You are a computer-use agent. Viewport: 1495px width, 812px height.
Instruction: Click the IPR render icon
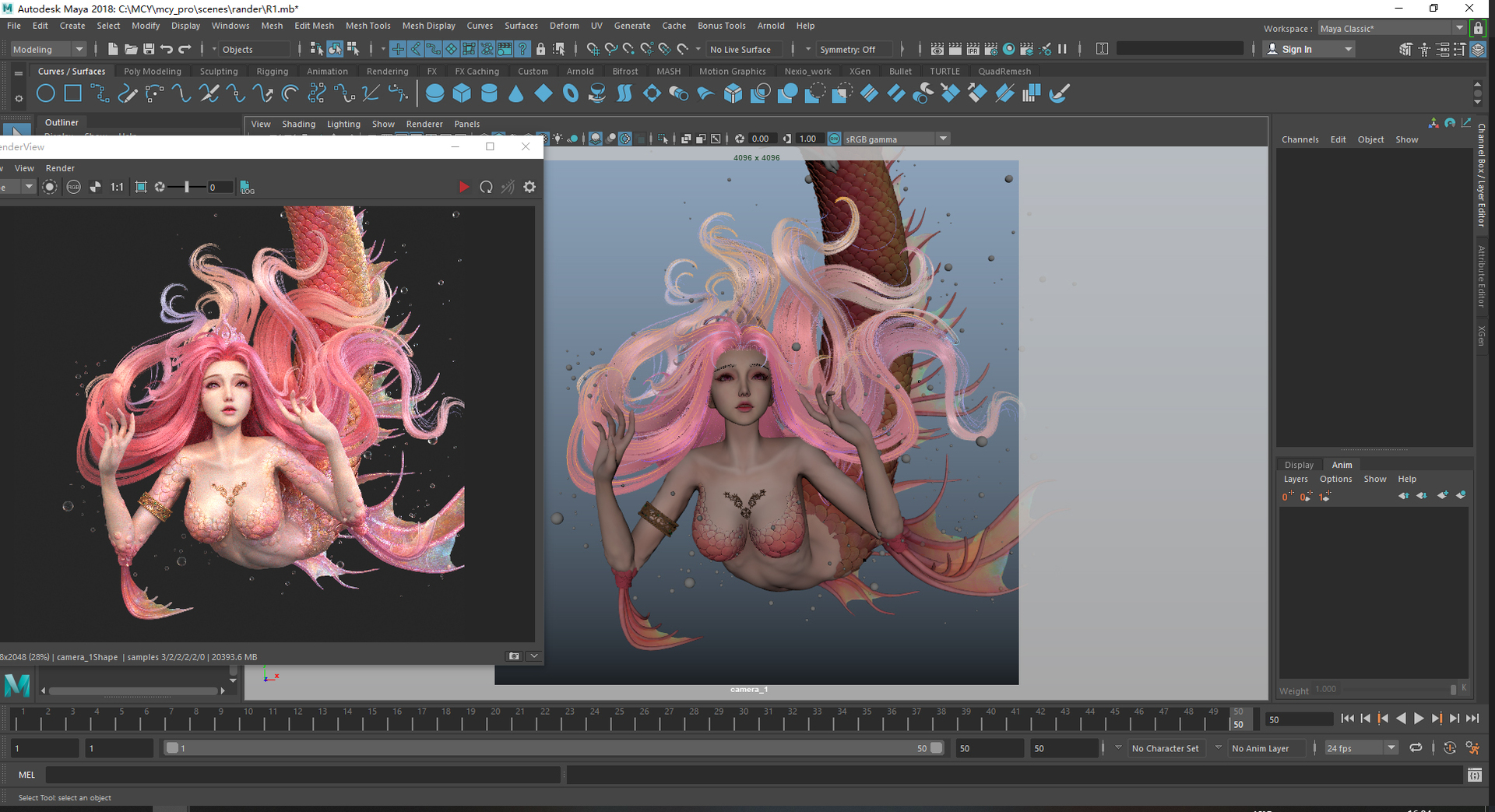pos(973,49)
